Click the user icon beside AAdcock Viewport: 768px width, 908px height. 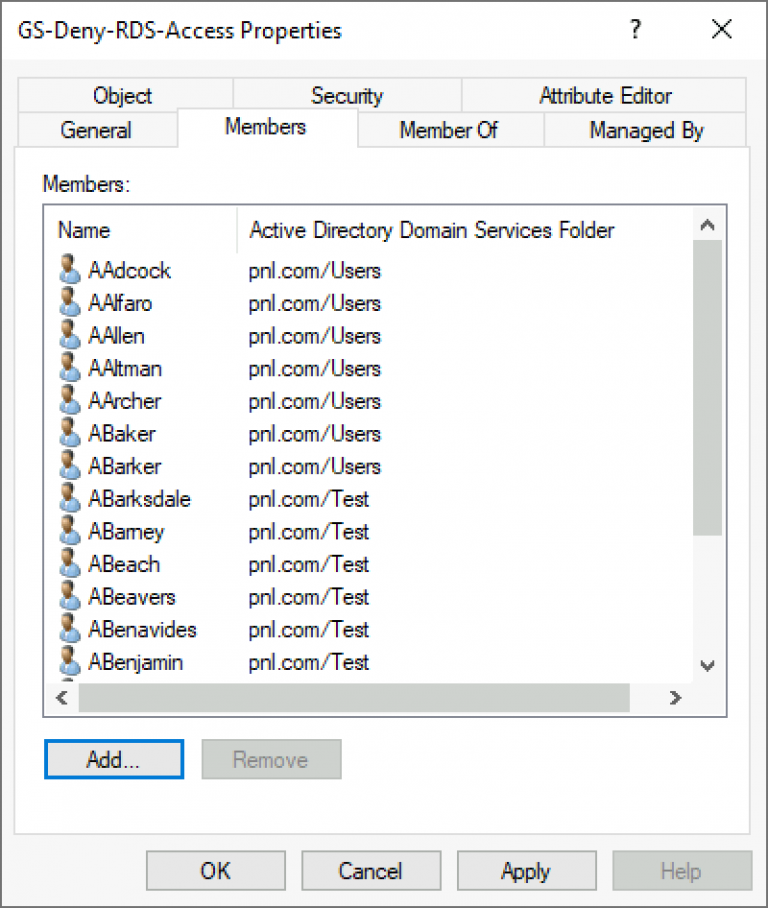[69, 270]
